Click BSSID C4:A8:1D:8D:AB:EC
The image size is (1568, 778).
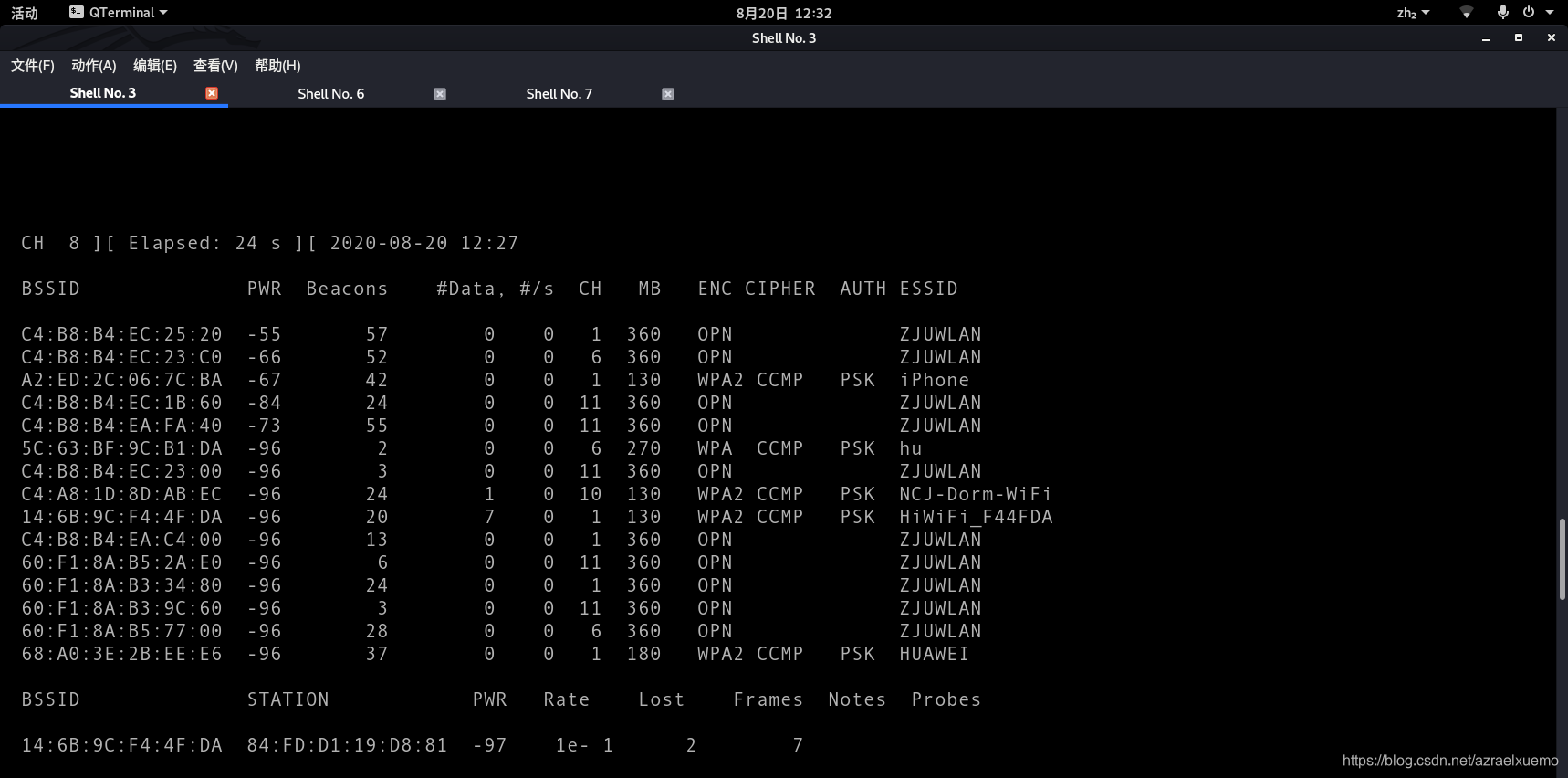121,494
